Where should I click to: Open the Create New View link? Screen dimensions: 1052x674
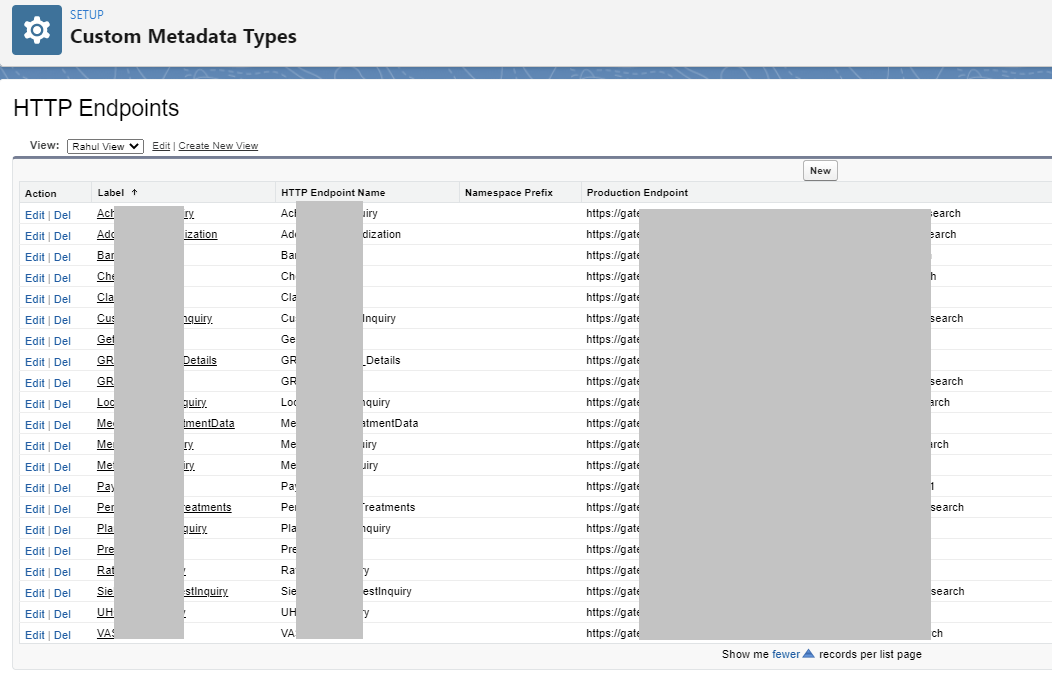coord(218,146)
